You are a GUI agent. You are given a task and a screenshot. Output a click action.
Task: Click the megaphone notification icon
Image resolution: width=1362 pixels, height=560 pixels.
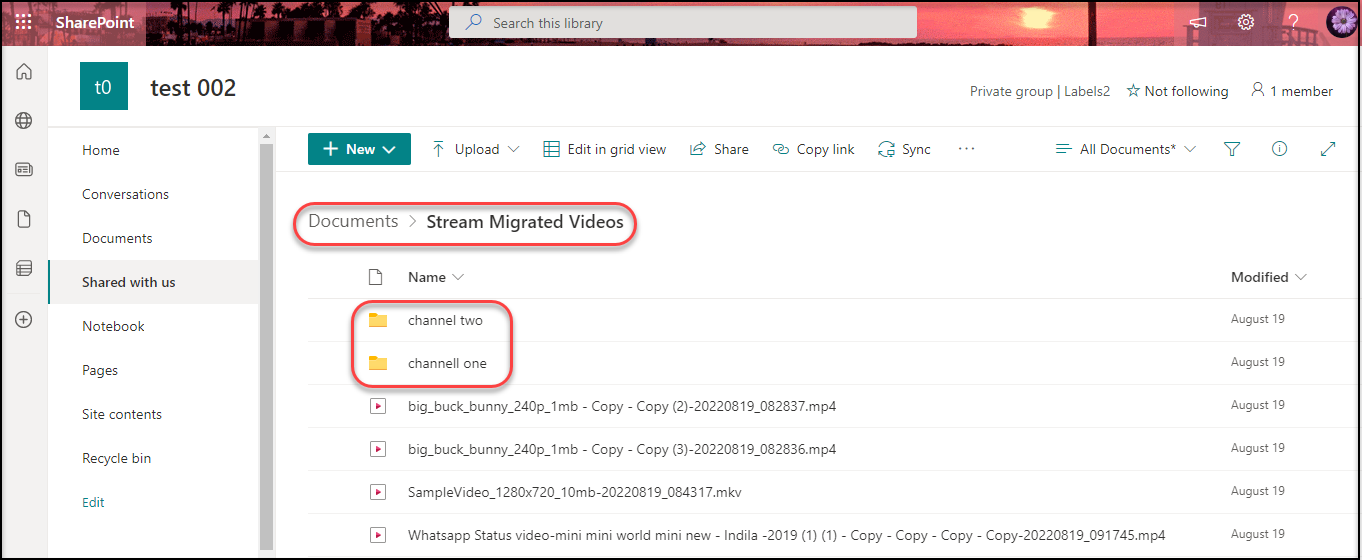[x=1197, y=22]
